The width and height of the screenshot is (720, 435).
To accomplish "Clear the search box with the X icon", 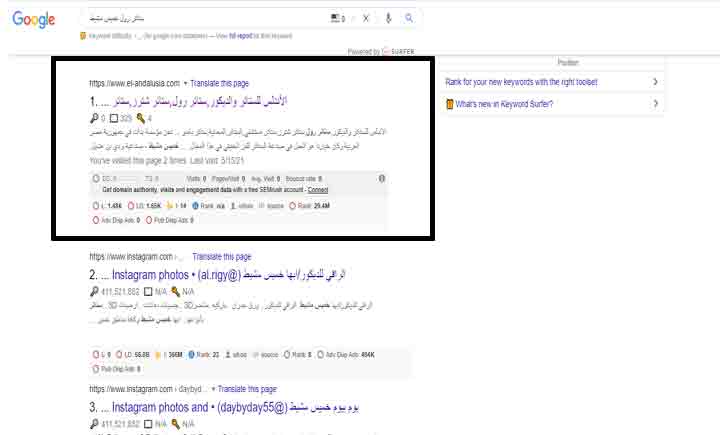I will tap(365, 18).
